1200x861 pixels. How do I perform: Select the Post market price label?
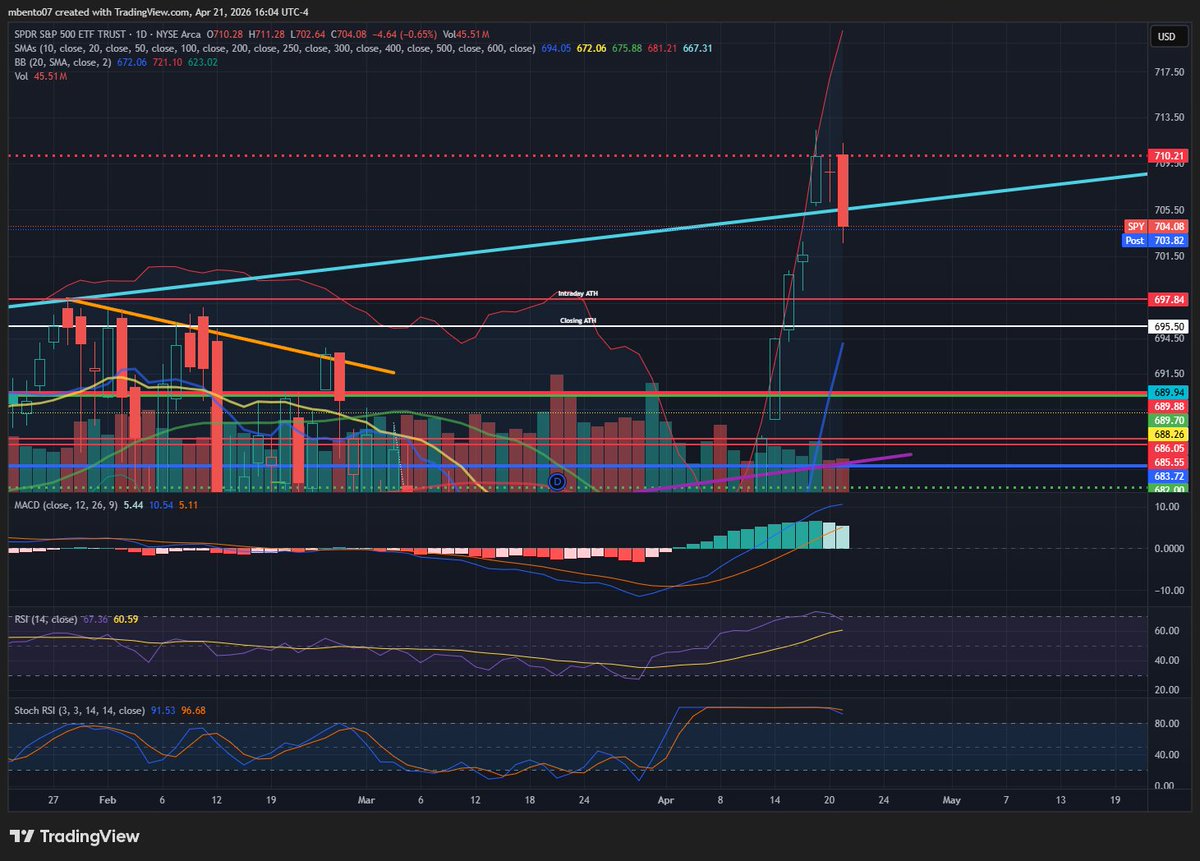tap(1134, 240)
